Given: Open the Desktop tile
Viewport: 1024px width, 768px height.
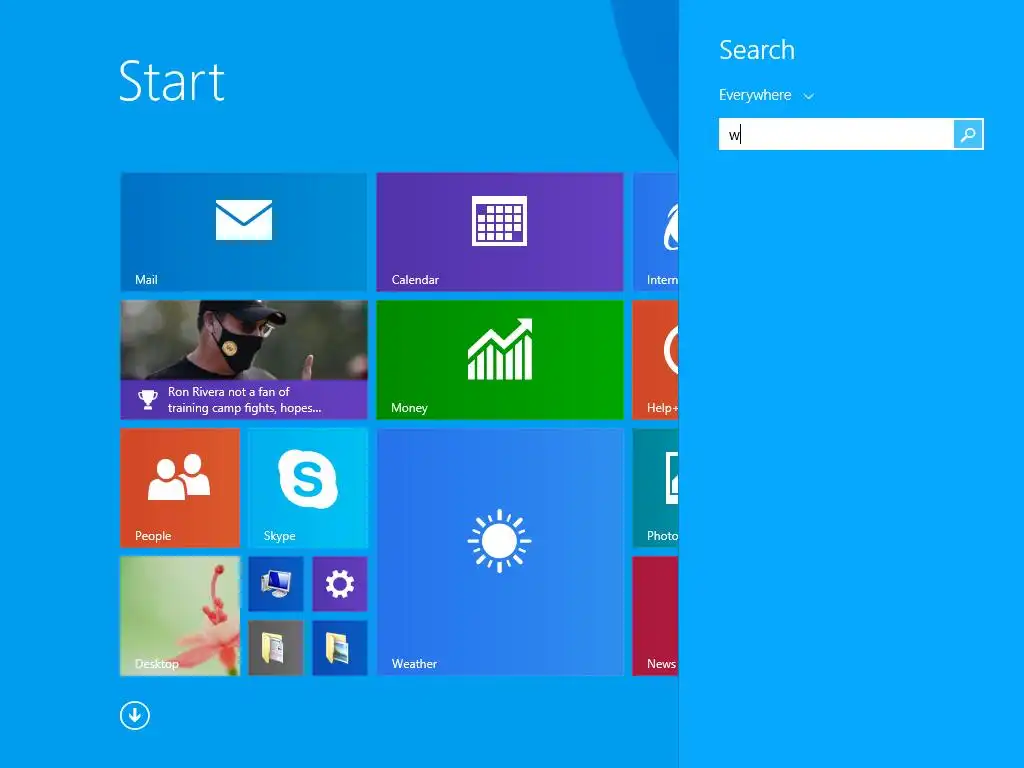Looking at the screenshot, I should [180, 616].
